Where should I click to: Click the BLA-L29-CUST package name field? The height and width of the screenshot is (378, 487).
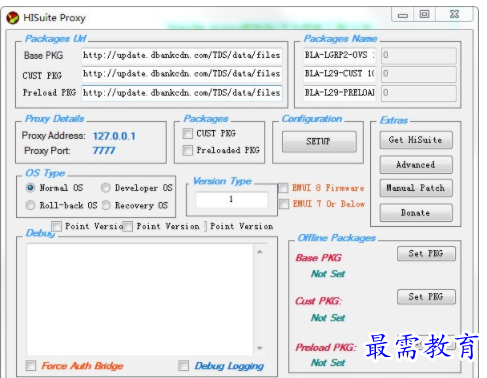point(339,74)
